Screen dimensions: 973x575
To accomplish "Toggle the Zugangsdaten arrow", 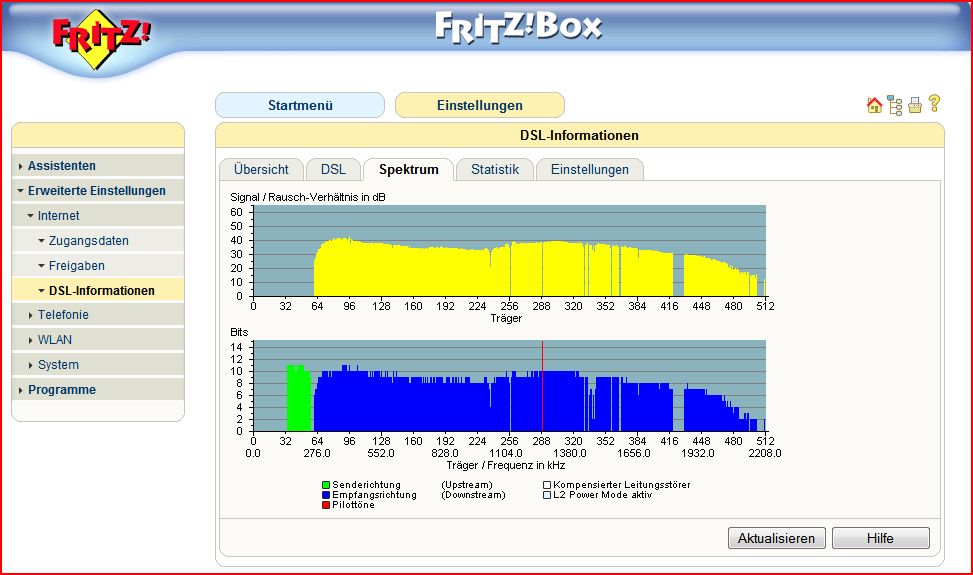I will 42,241.
